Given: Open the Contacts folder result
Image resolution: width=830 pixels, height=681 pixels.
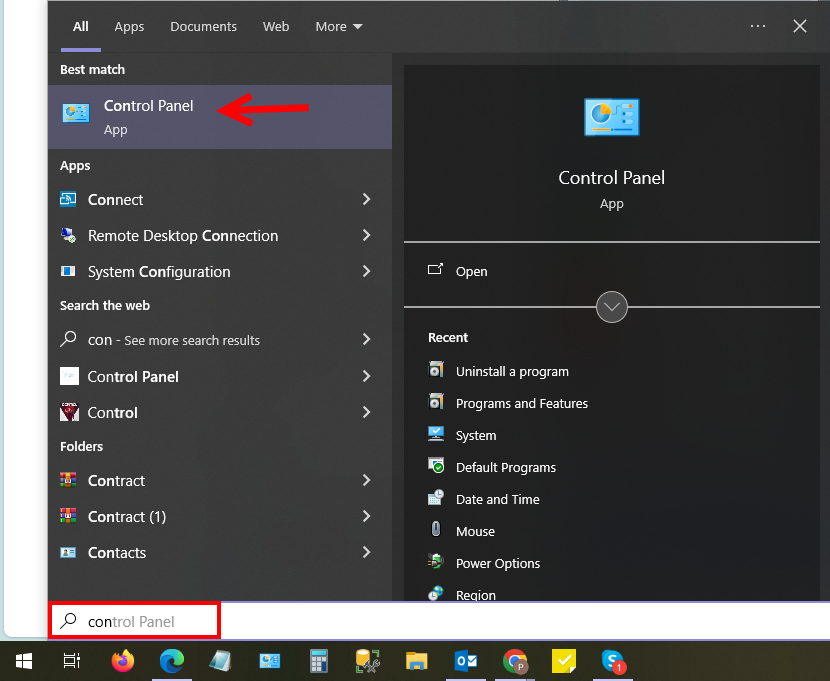Looking at the screenshot, I should 220,552.
